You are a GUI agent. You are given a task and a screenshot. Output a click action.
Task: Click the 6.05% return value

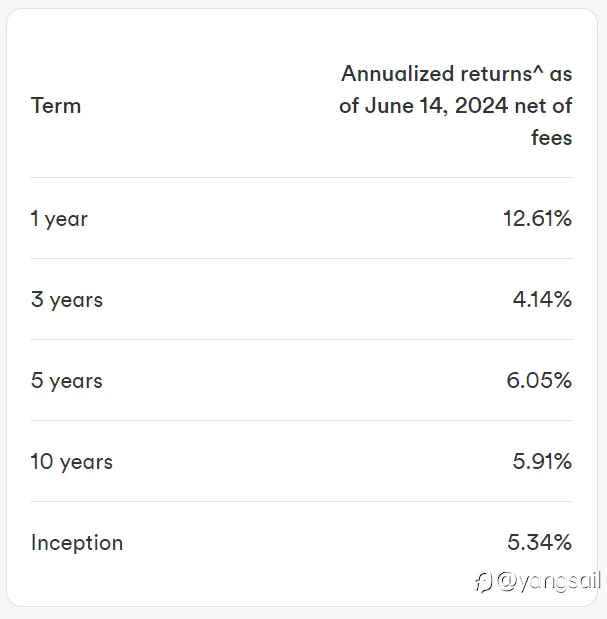click(539, 381)
